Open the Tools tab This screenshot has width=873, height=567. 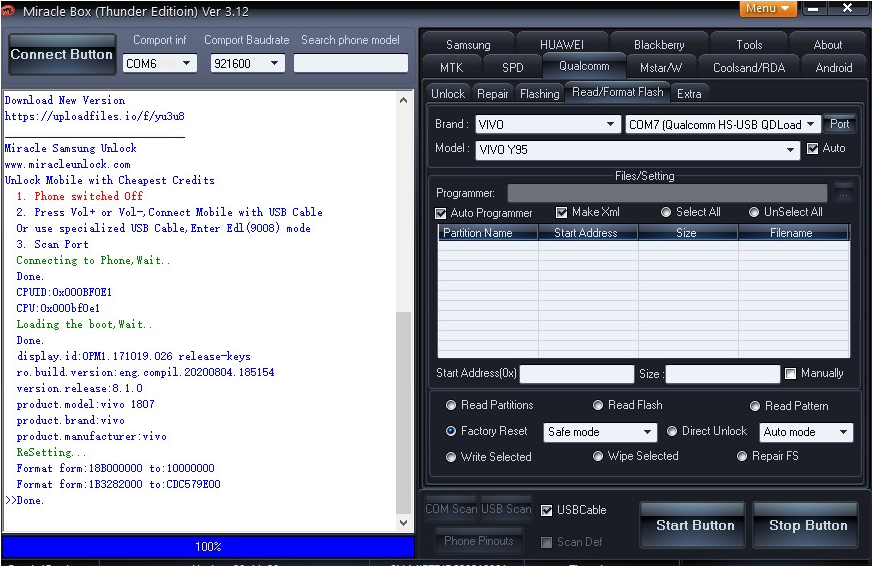point(749,45)
